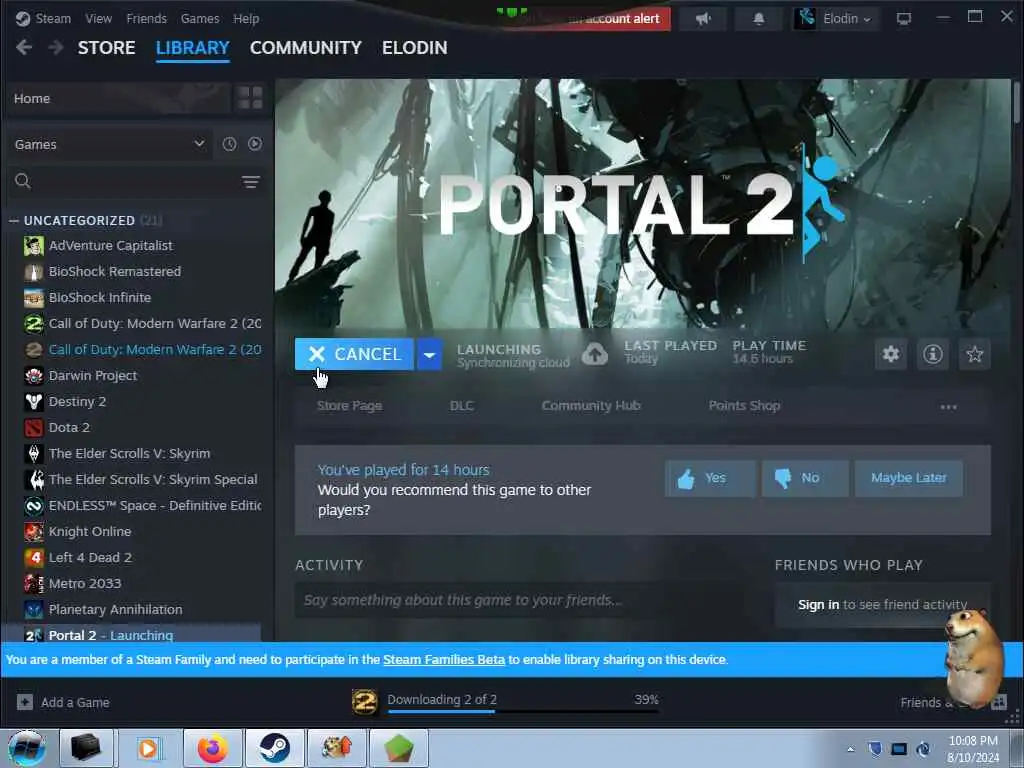Click the activity comment input field
Viewport: 1024px width, 768px height.
pyautogui.click(x=516, y=600)
